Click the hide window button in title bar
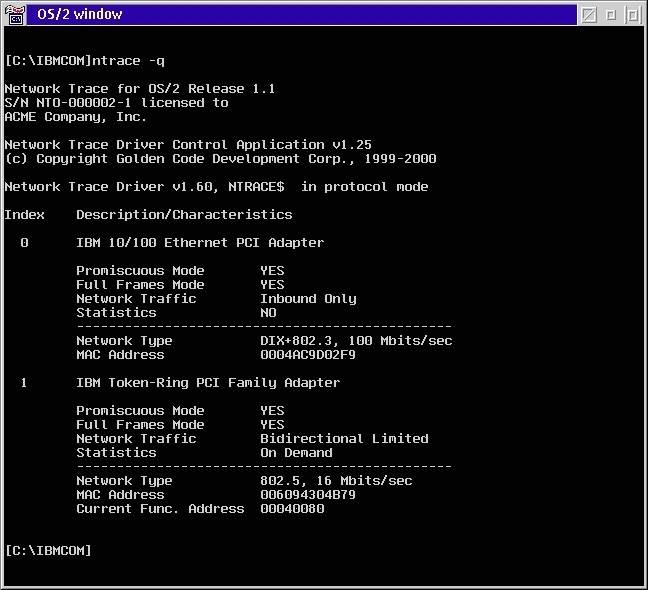This screenshot has width=648, height=590. pos(589,15)
